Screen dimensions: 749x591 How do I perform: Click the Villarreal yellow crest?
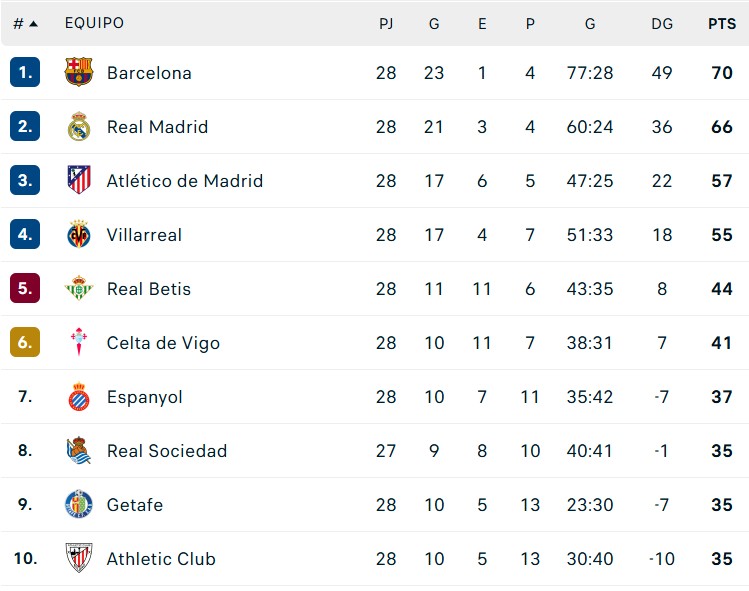tap(78, 235)
